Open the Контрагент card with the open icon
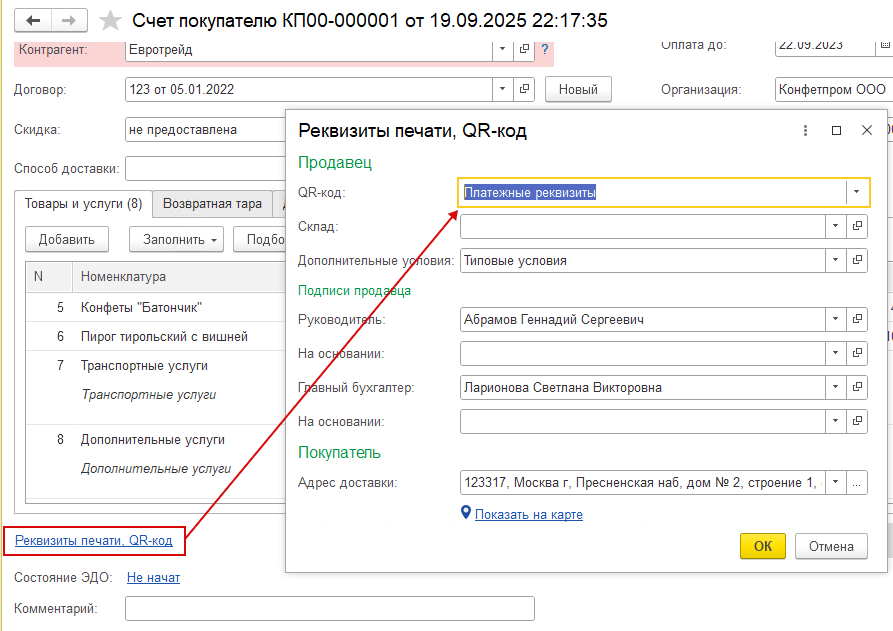The width and height of the screenshot is (893, 631). (523, 50)
